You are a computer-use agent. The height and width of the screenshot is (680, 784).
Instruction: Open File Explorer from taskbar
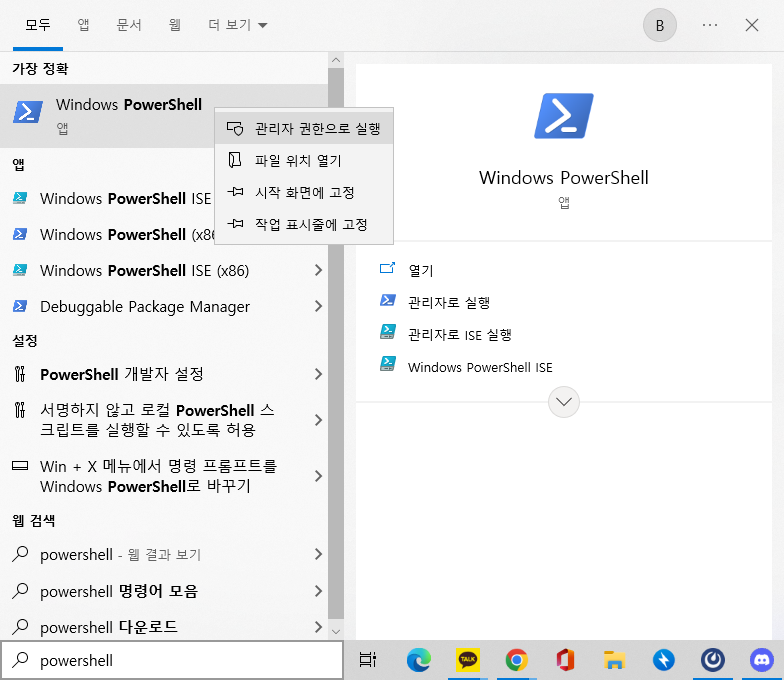614,660
